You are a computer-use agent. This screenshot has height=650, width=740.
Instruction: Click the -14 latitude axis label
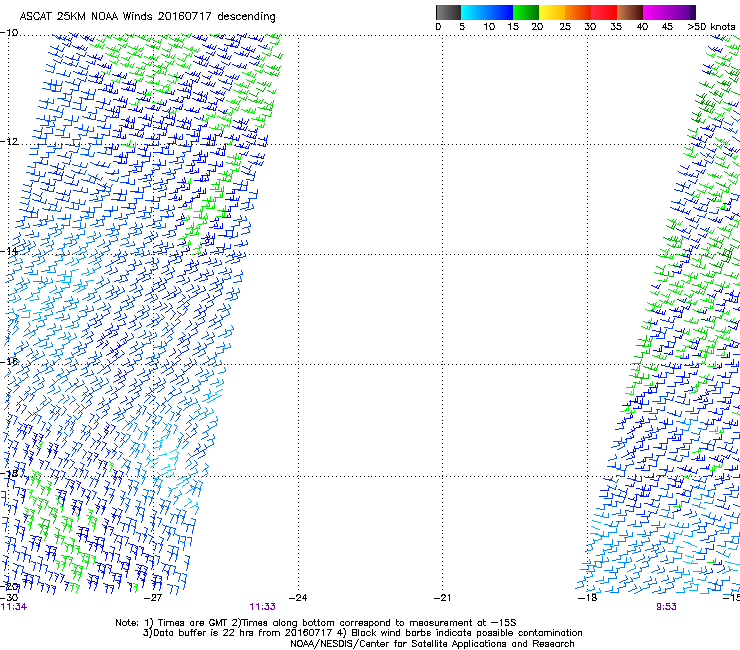coord(9,251)
